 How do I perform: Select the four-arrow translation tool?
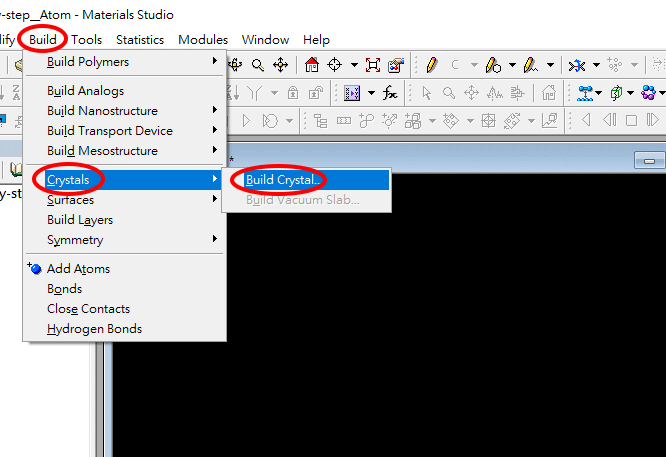[x=281, y=66]
